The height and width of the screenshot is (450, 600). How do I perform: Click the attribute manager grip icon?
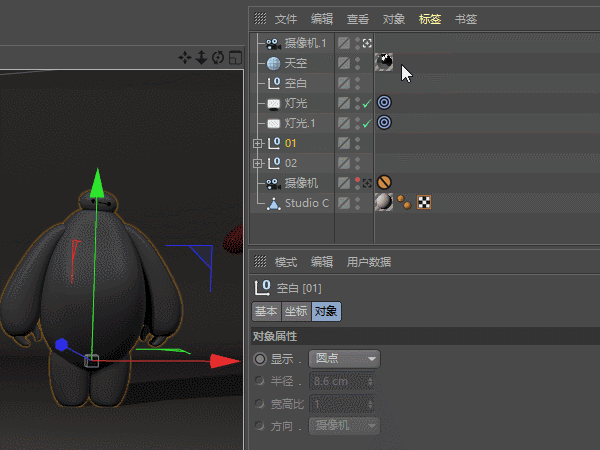(260, 261)
